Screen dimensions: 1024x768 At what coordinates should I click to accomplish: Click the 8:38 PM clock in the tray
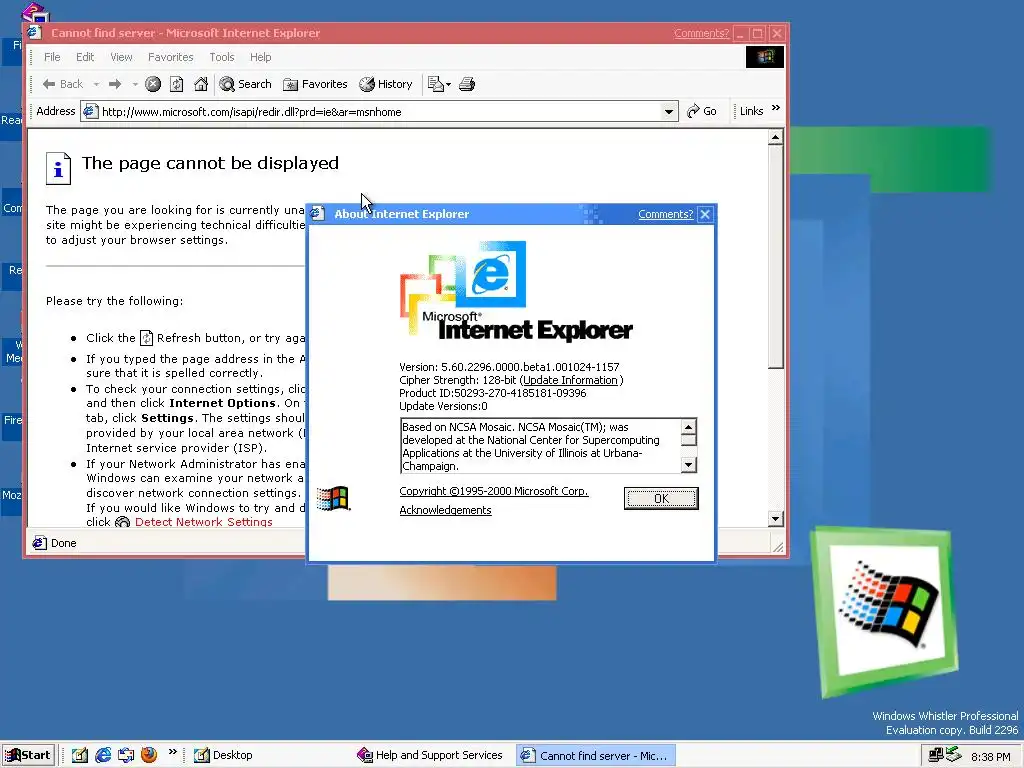991,756
